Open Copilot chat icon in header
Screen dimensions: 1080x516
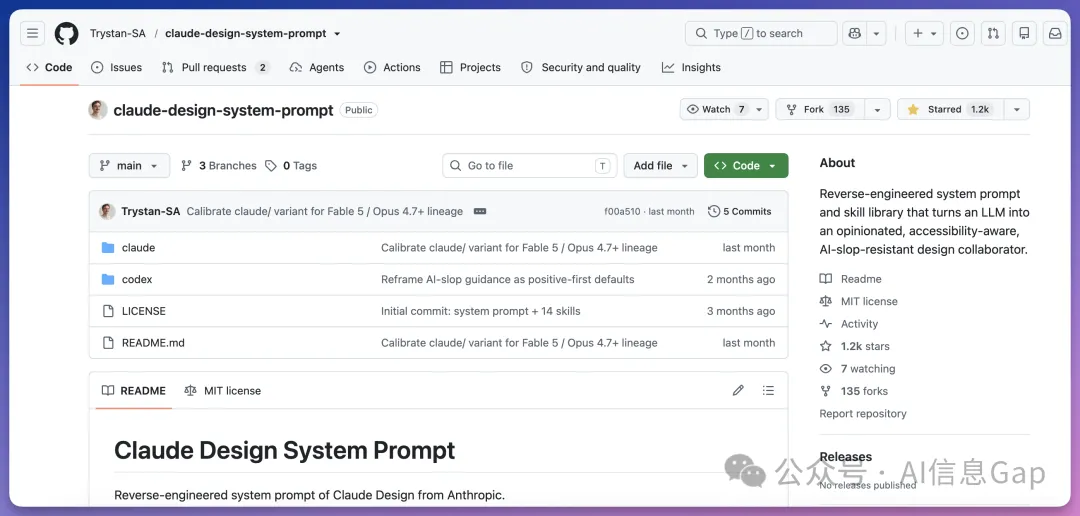[855, 33]
